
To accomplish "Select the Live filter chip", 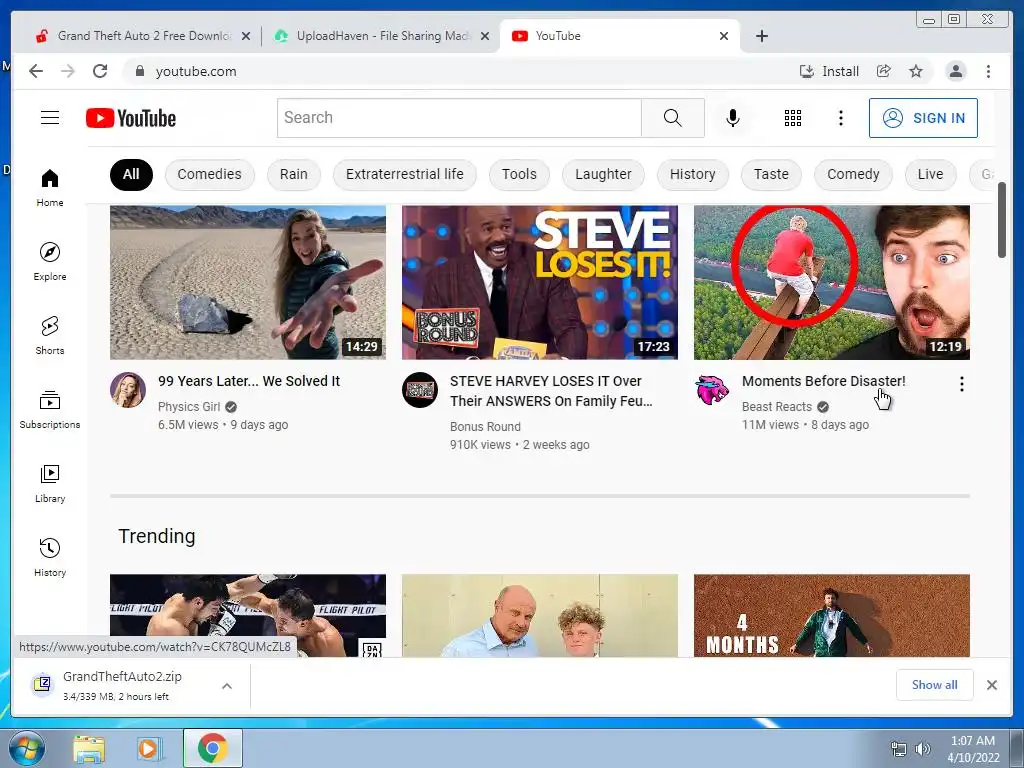I will pyautogui.click(x=930, y=174).
